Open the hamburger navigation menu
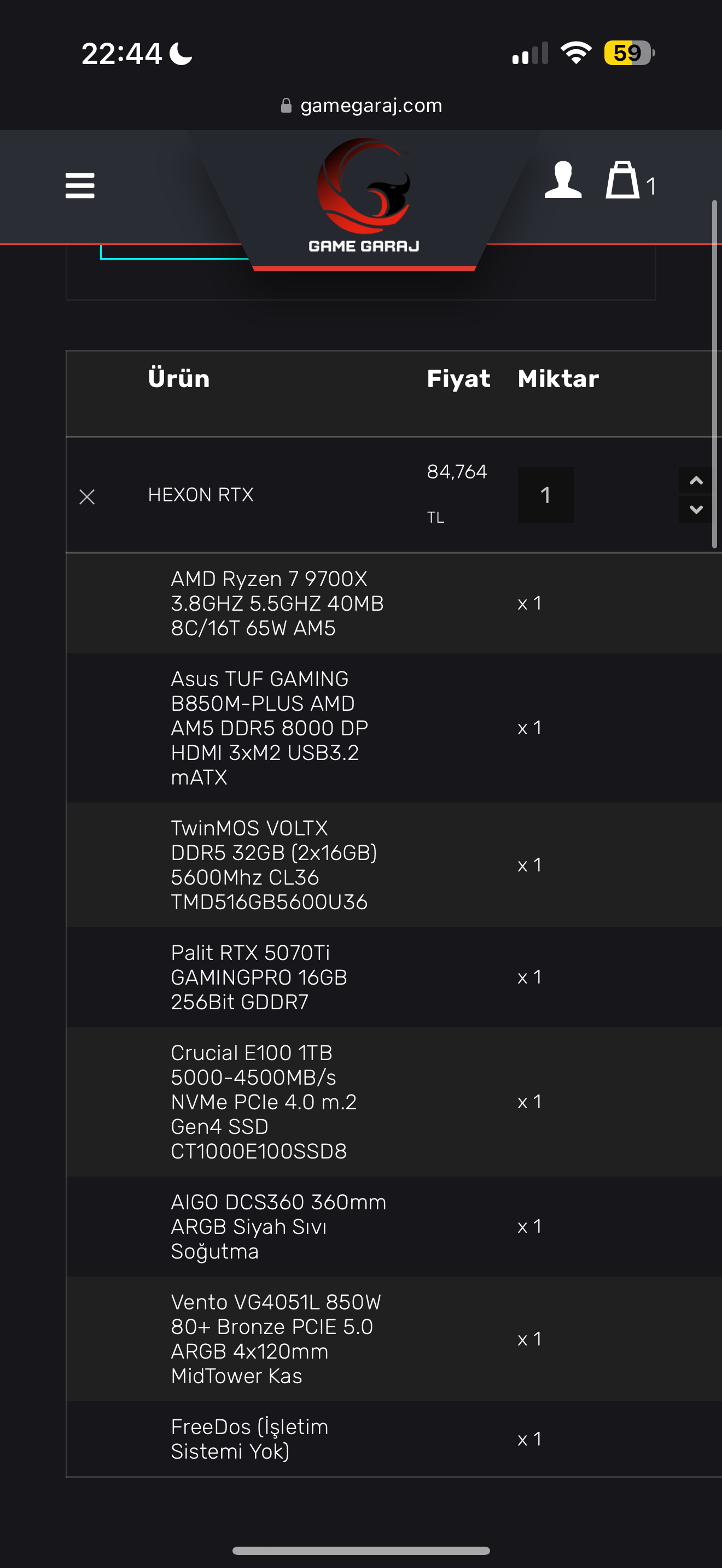This screenshot has height=1568, width=722. [80, 186]
